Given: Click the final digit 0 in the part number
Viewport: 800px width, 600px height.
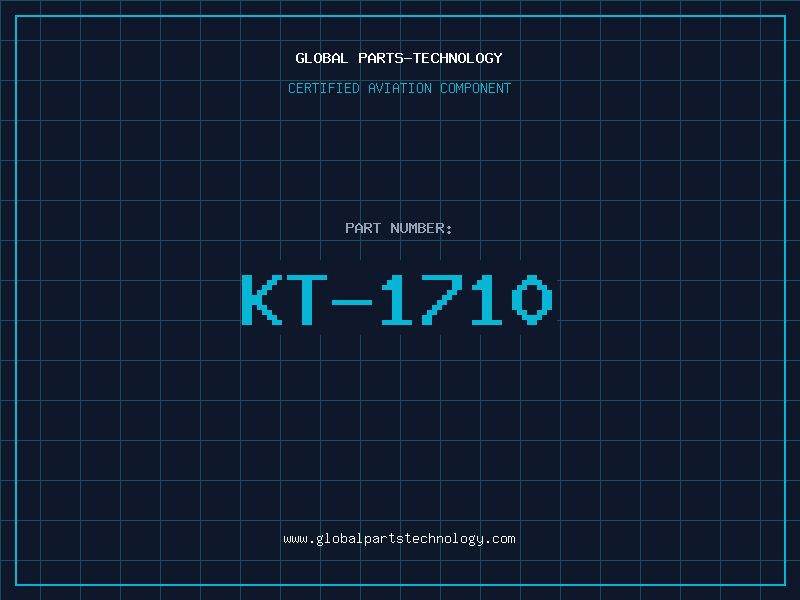Looking at the screenshot, I should pos(532,300).
